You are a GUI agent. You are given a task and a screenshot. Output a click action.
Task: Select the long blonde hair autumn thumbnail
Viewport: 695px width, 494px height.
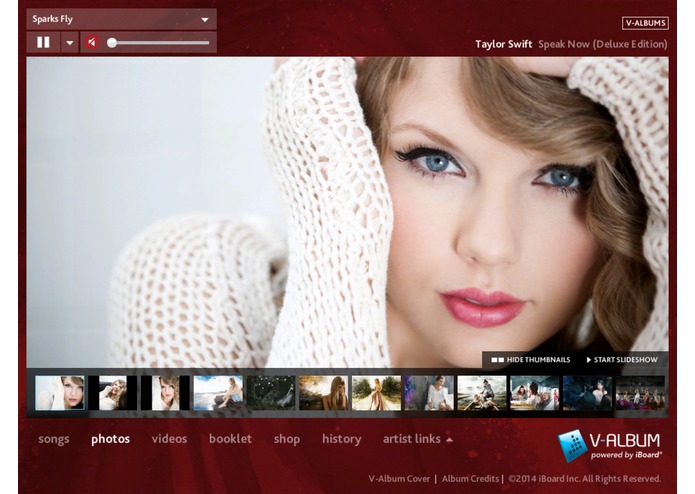click(324, 393)
